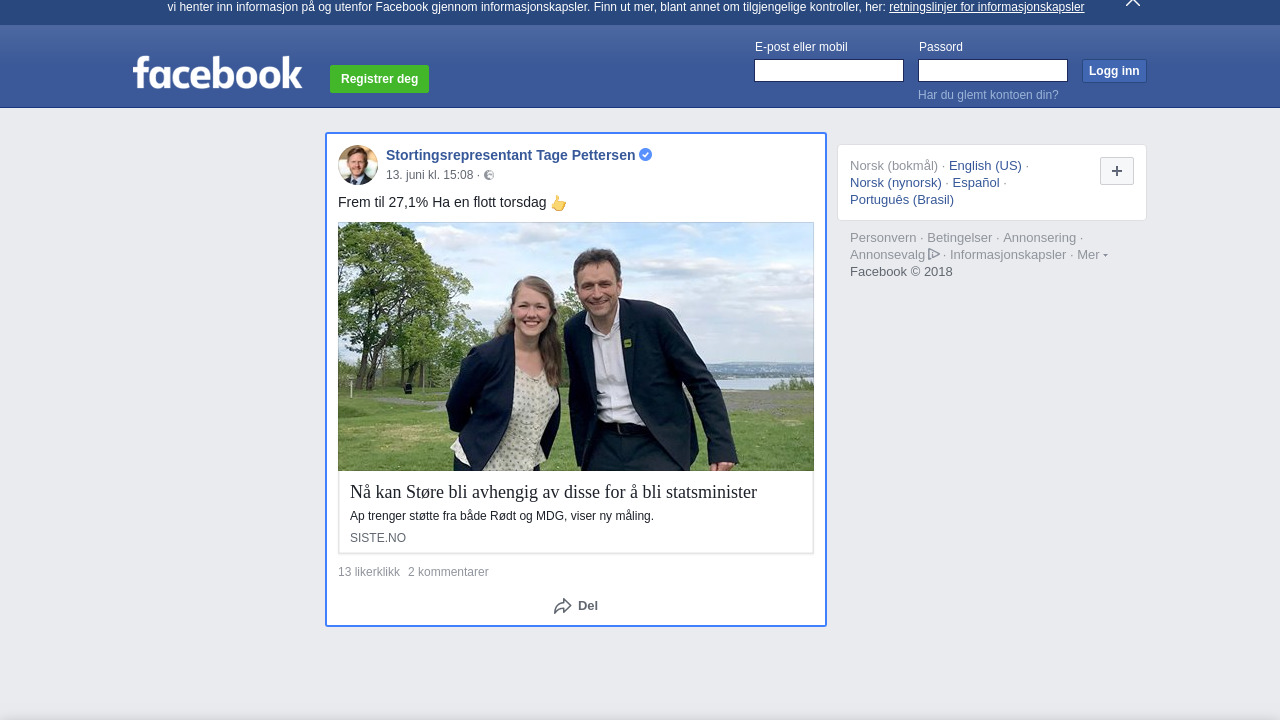Switch language to Norsk (nynorsk)

(x=896, y=183)
